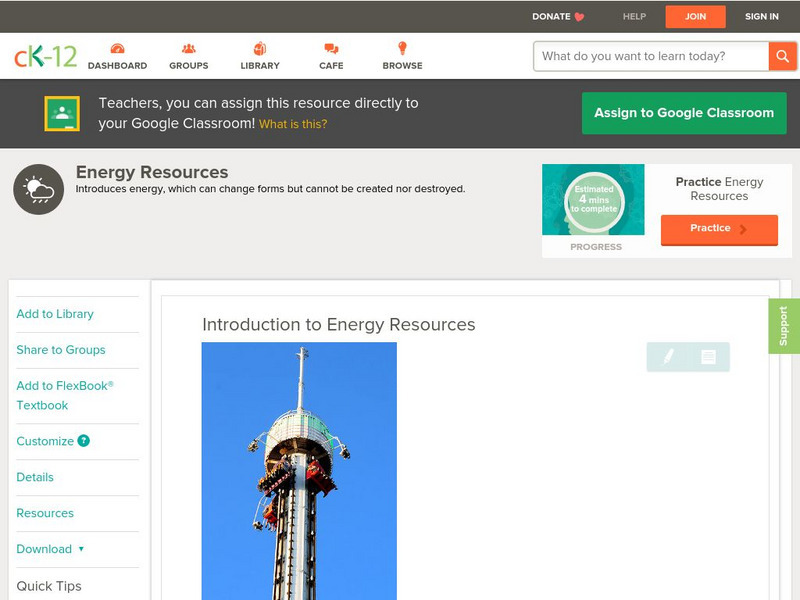Screen dimensions: 800x600
Task: Open the Library books icon
Action: [260, 49]
